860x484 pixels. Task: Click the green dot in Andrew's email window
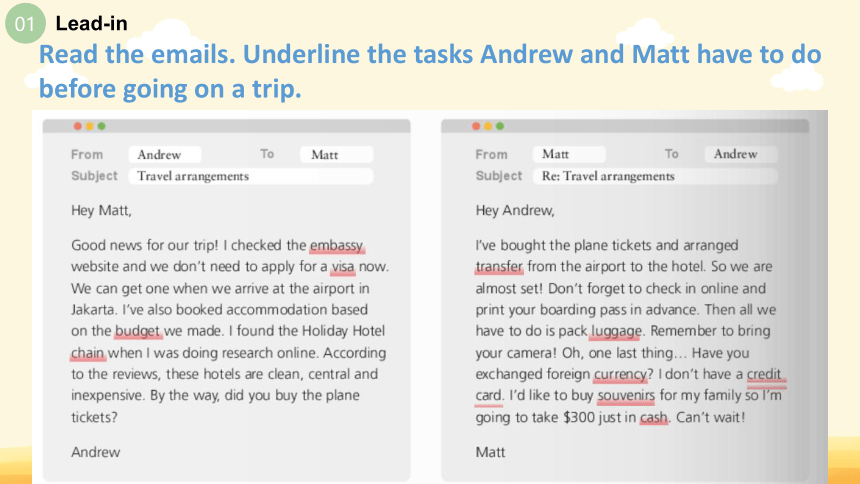point(101,126)
